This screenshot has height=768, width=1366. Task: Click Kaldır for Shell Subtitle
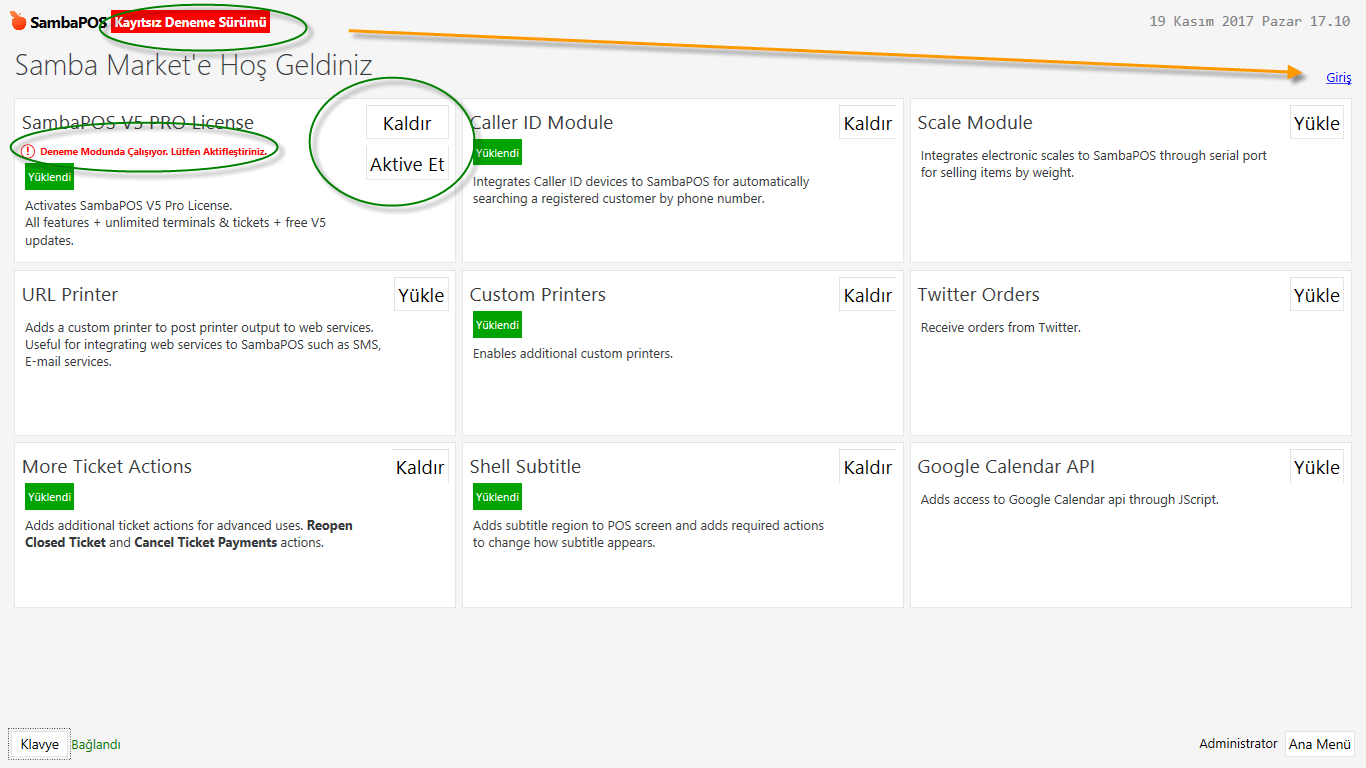pos(867,467)
